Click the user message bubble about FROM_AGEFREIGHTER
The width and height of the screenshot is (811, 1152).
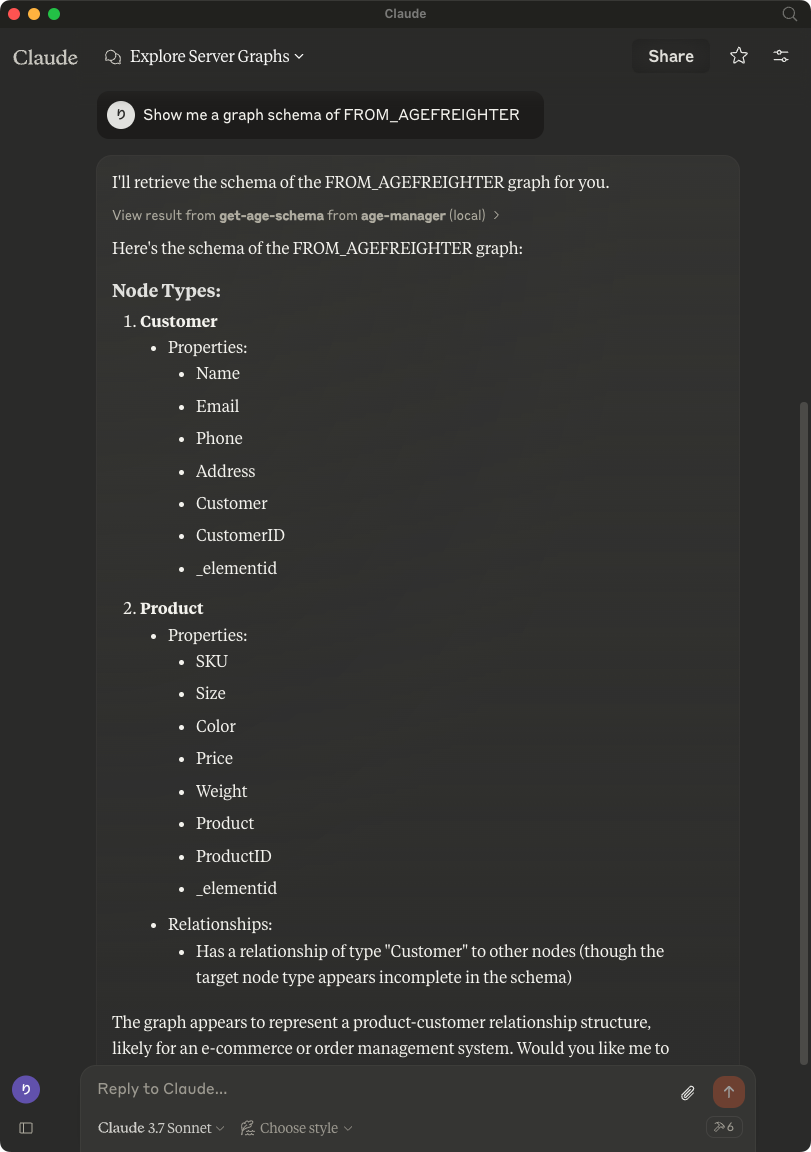point(320,115)
